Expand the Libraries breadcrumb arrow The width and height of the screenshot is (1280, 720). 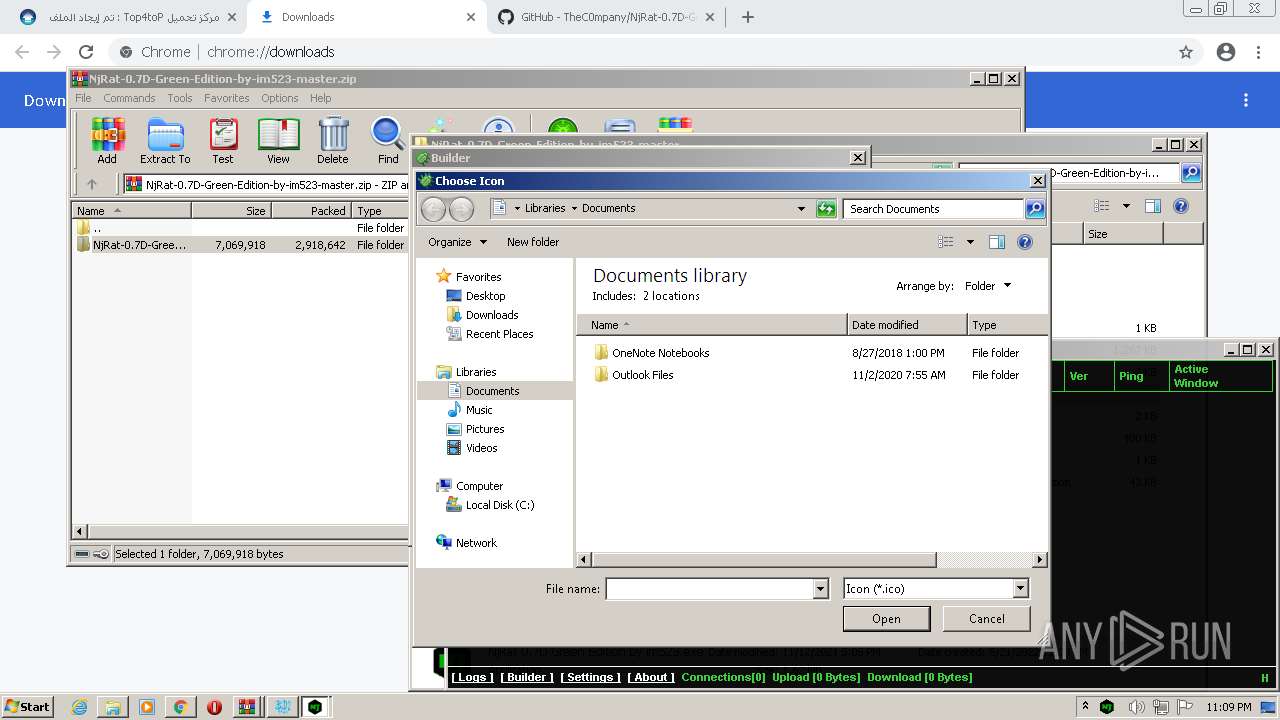click(574, 208)
